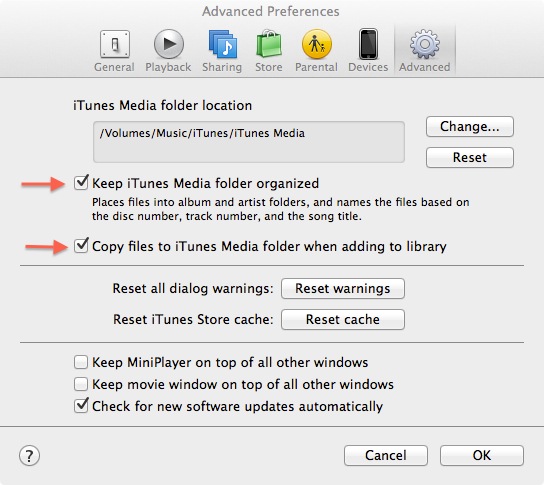Click the Reset warnings button
Image resolution: width=544 pixels, height=485 pixels.
(x=343, y=288)
